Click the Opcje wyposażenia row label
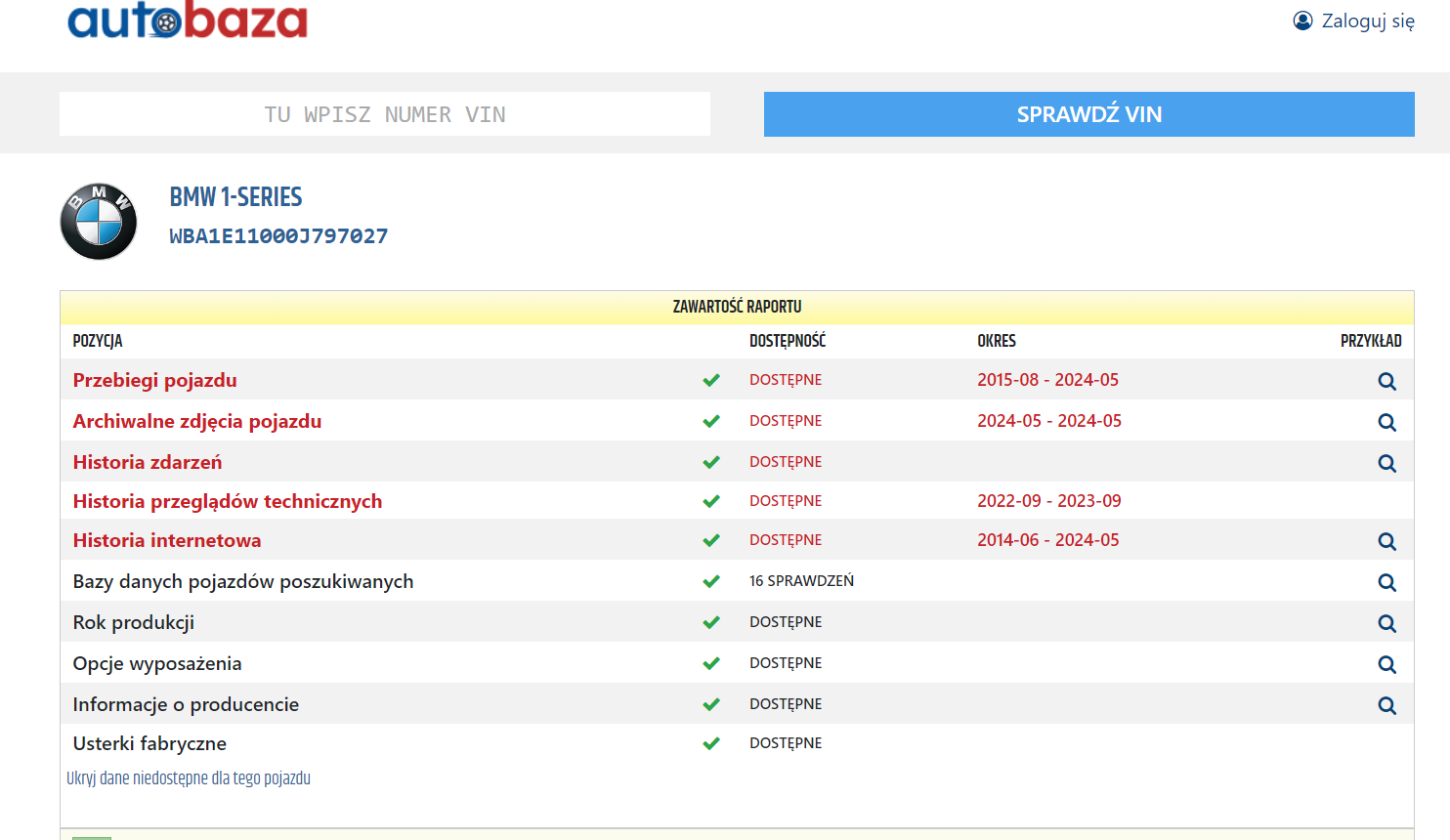Image resolution: width=1450 pixels, height=840 pixels. coord(157,663)
